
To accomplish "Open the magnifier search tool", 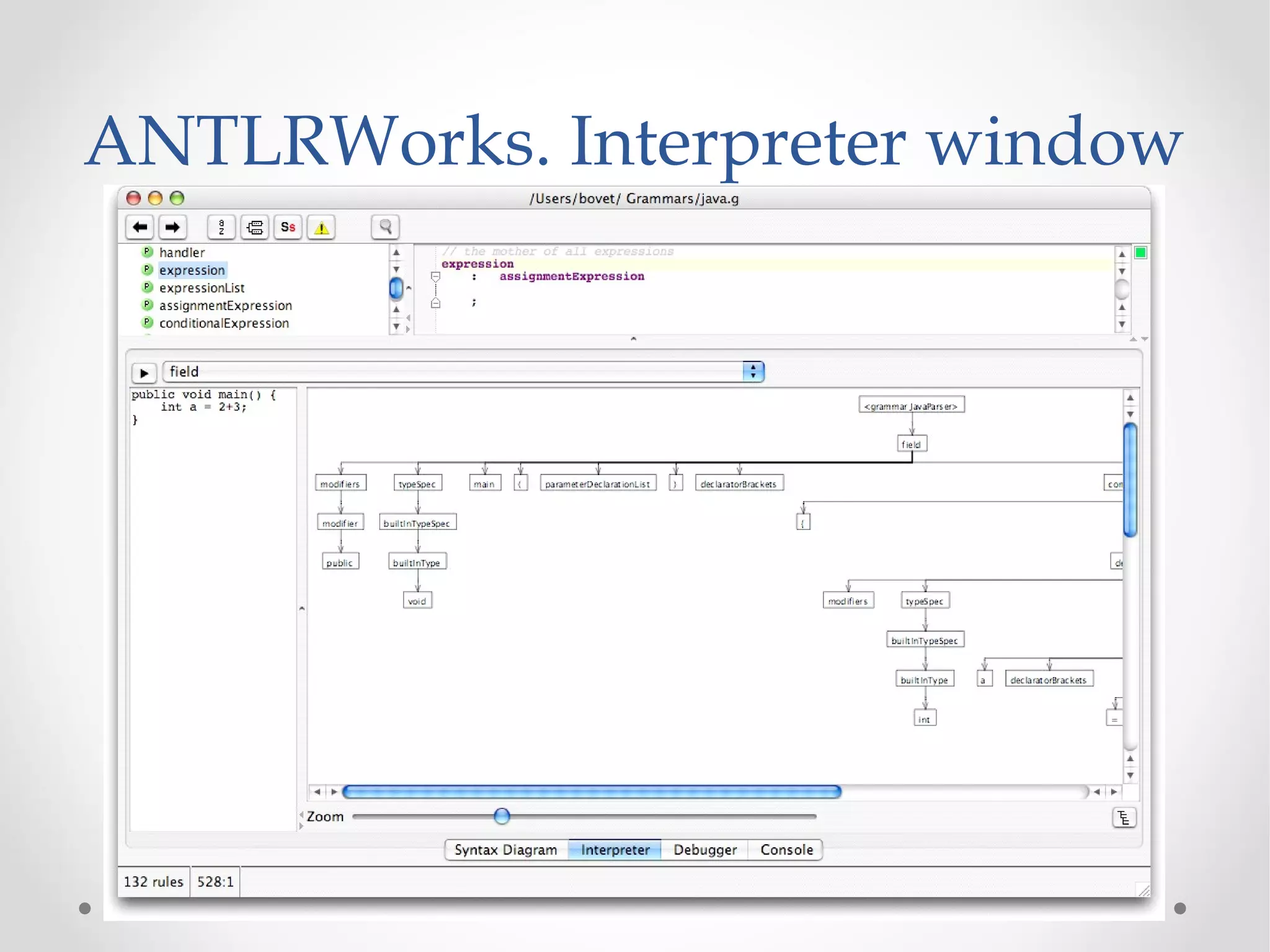I will coord(385,227).
